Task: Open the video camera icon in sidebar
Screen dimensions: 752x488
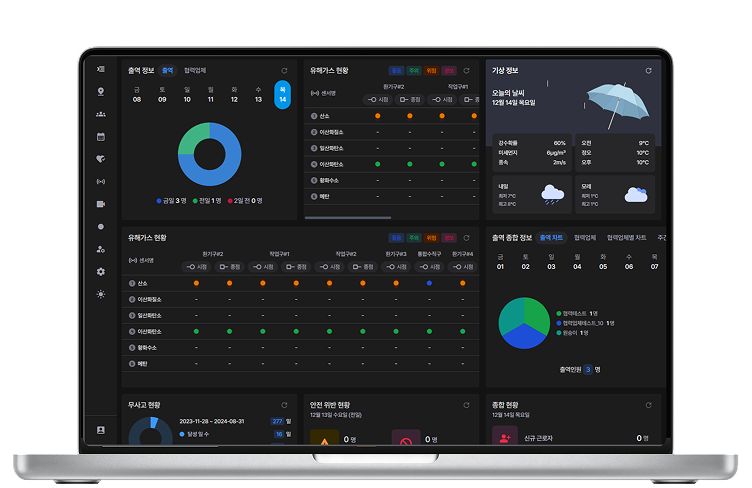Action: click(x=100, y=203)
